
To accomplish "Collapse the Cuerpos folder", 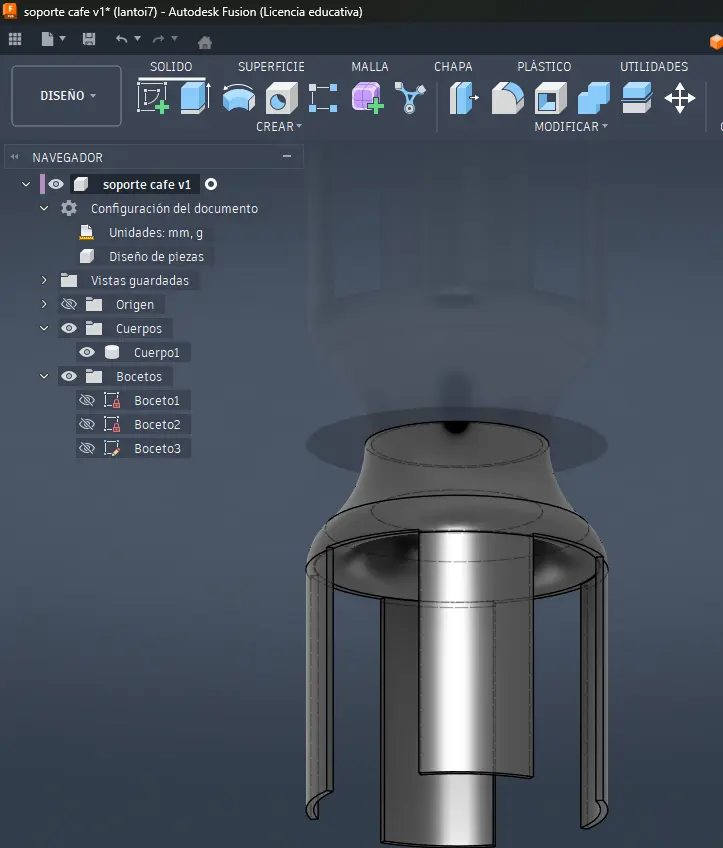I will coord(44,328).
